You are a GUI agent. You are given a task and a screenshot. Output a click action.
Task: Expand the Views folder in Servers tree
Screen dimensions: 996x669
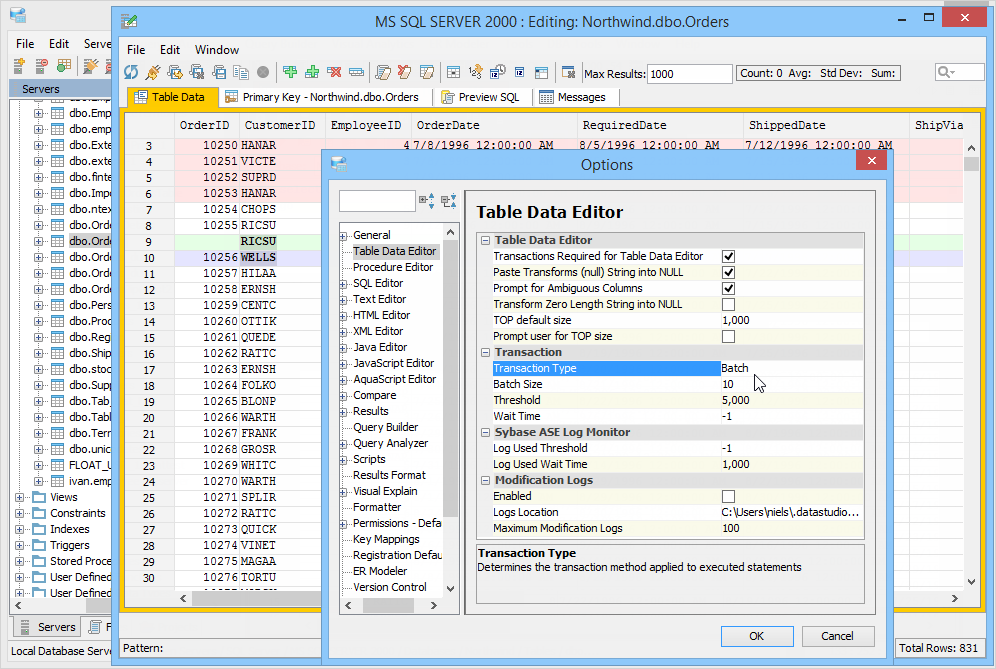20,497
